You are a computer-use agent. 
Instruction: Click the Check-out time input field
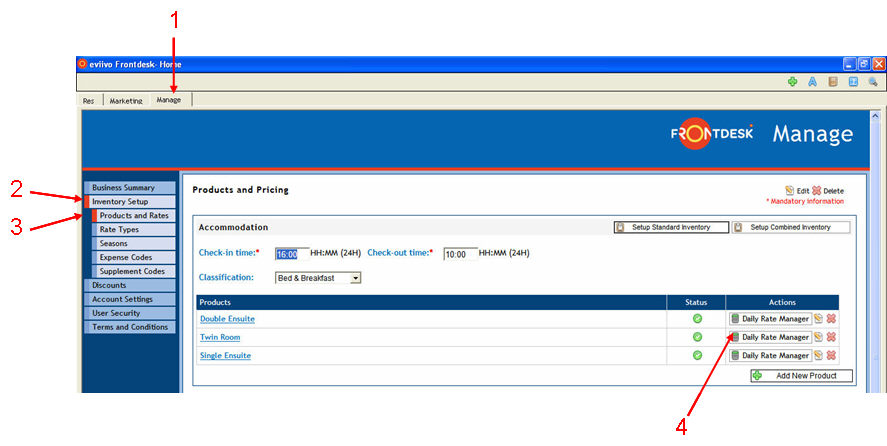(460, 254)
